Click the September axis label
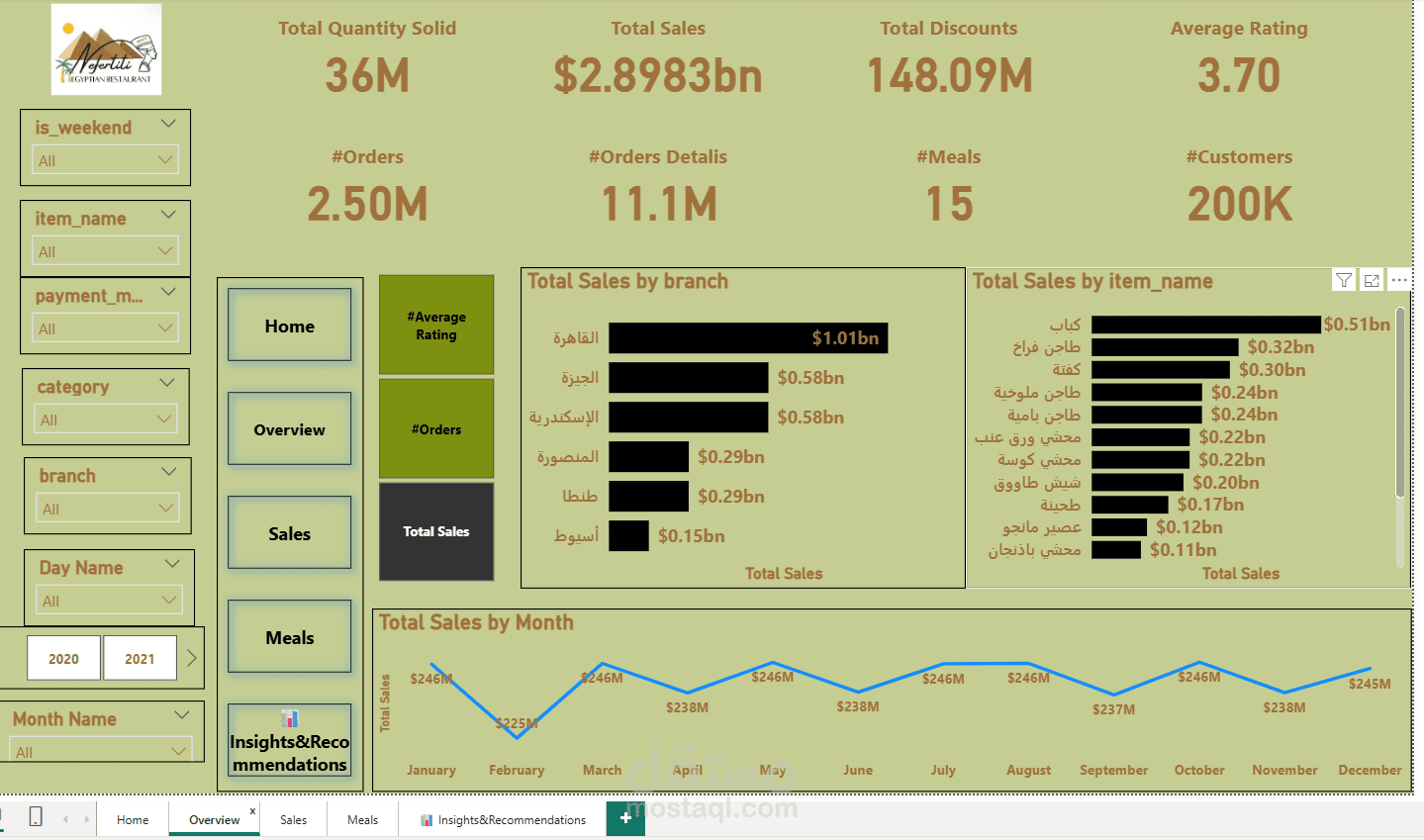Viewport: 1424px width, 840px height. coord(1113,770)
